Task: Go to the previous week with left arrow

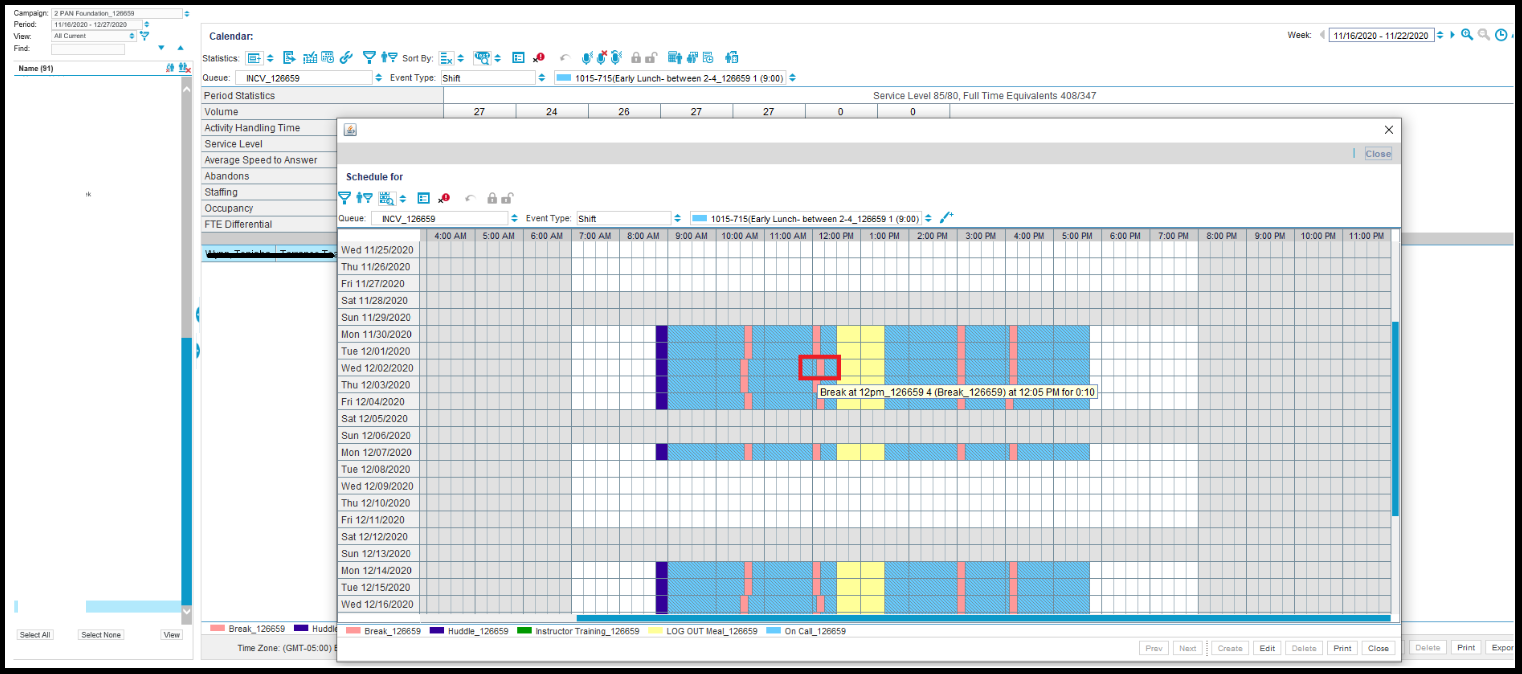Action: point(1322,35)
